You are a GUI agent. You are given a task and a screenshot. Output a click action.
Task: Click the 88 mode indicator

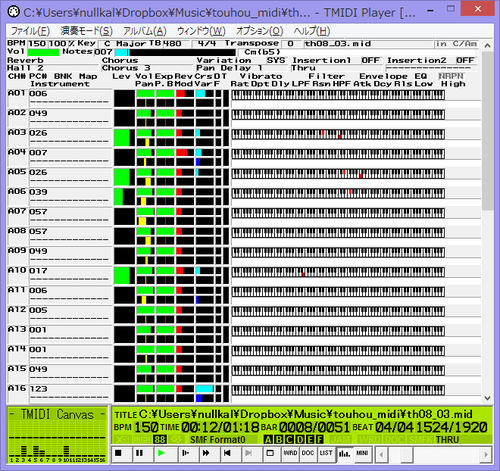tap(160, 440)
